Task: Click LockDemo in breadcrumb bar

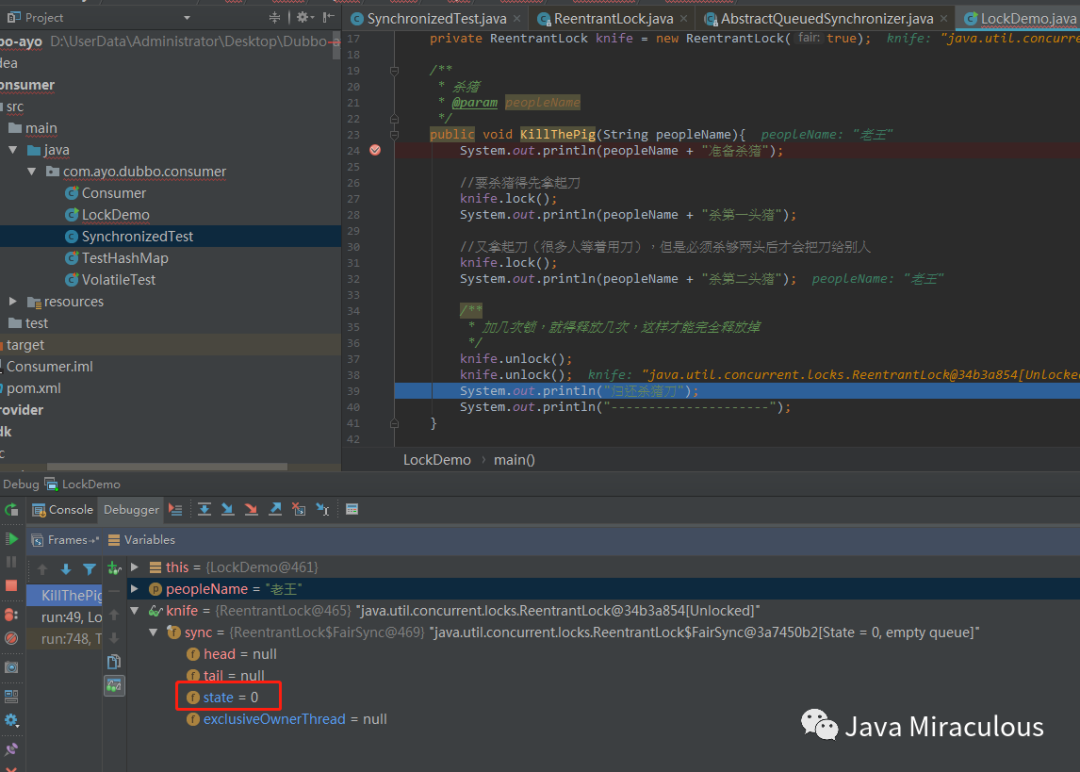Action: point(437,459)
